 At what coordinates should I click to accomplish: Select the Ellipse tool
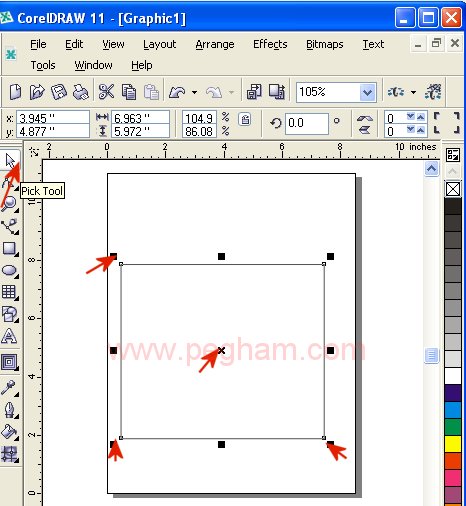[x=10, y=270]
